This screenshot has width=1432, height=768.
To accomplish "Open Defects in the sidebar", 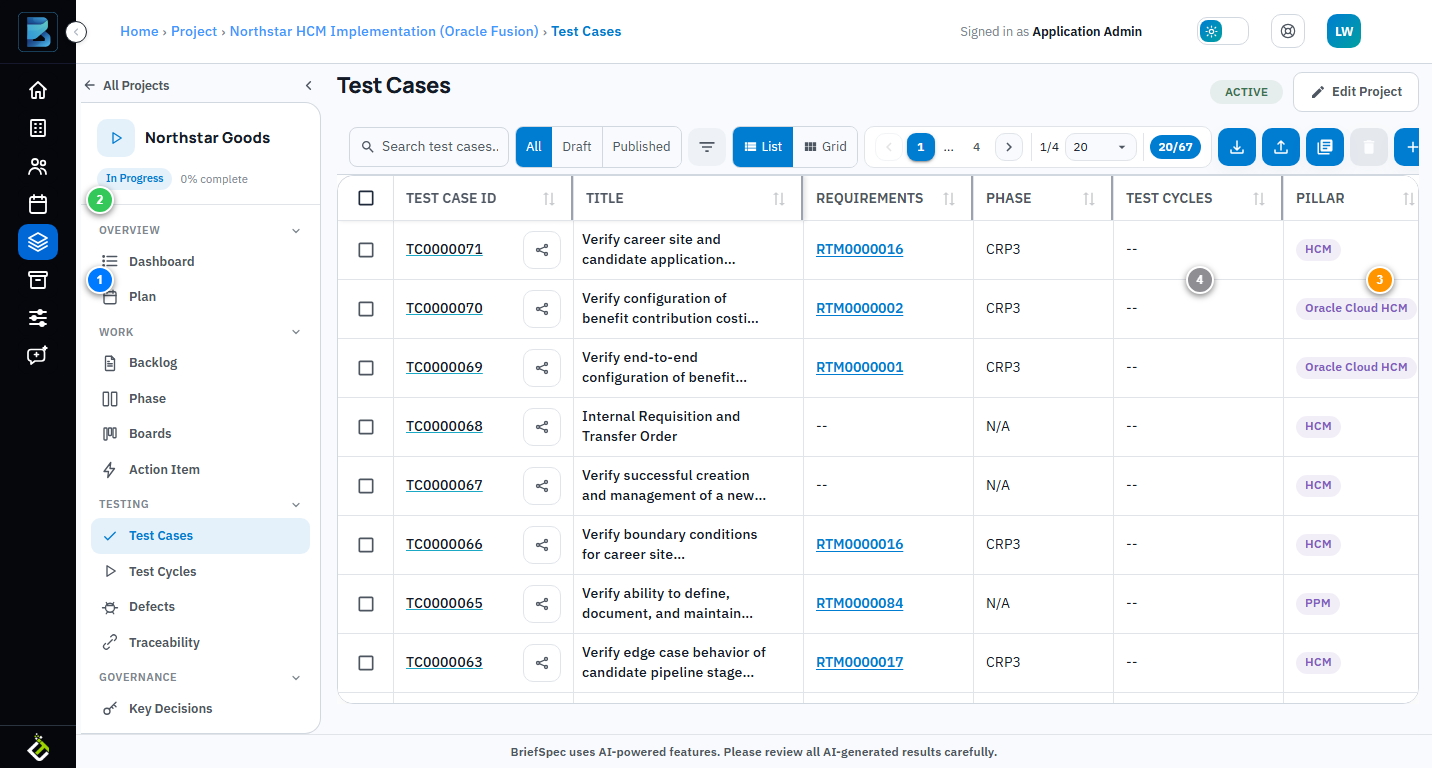I will click(x=200, y=607).
